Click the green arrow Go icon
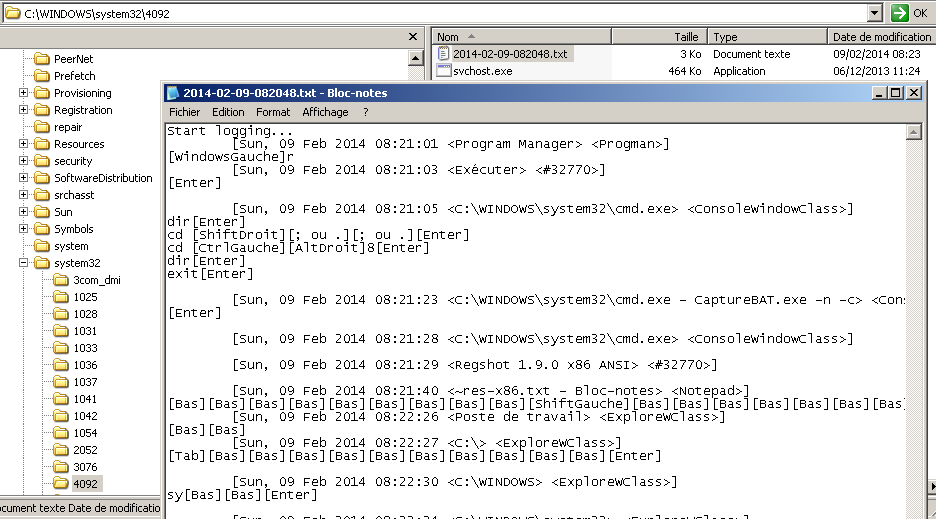 point(899,13)
